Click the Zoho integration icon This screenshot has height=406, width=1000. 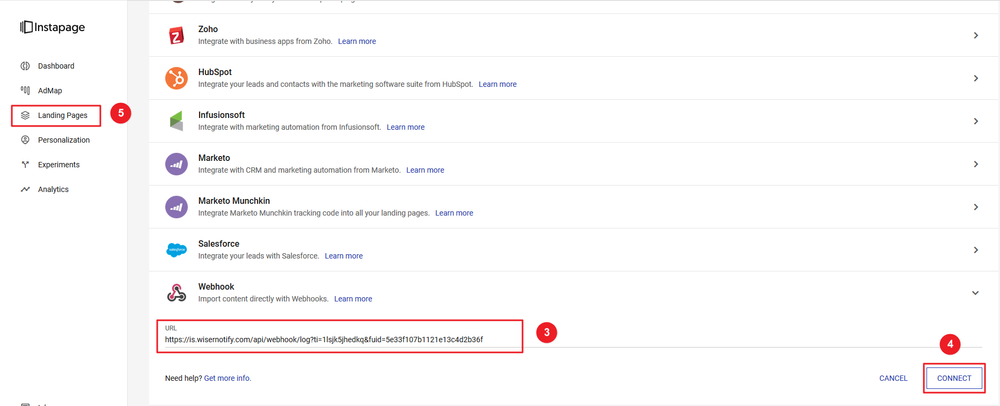pyautogui.click(x=176, y=35)
